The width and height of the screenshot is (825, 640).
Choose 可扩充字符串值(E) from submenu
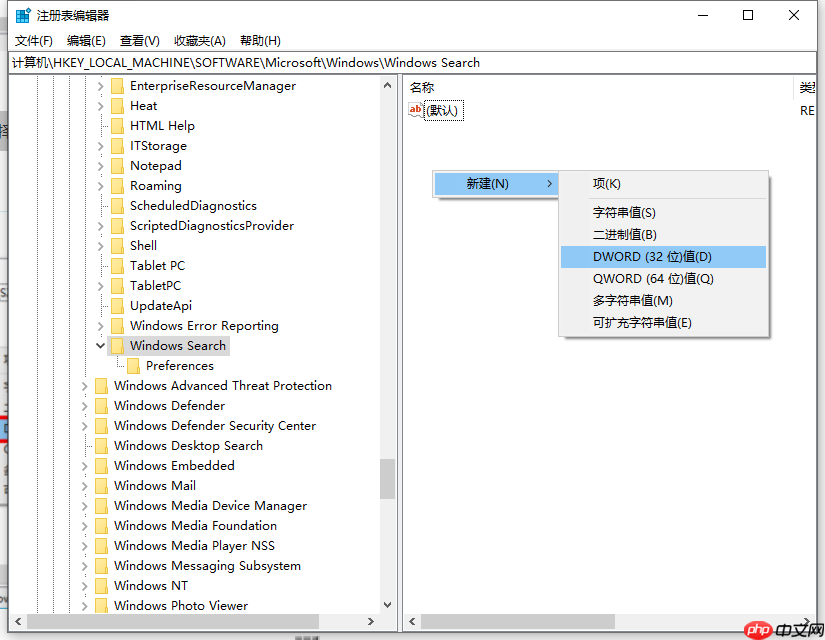663,323
